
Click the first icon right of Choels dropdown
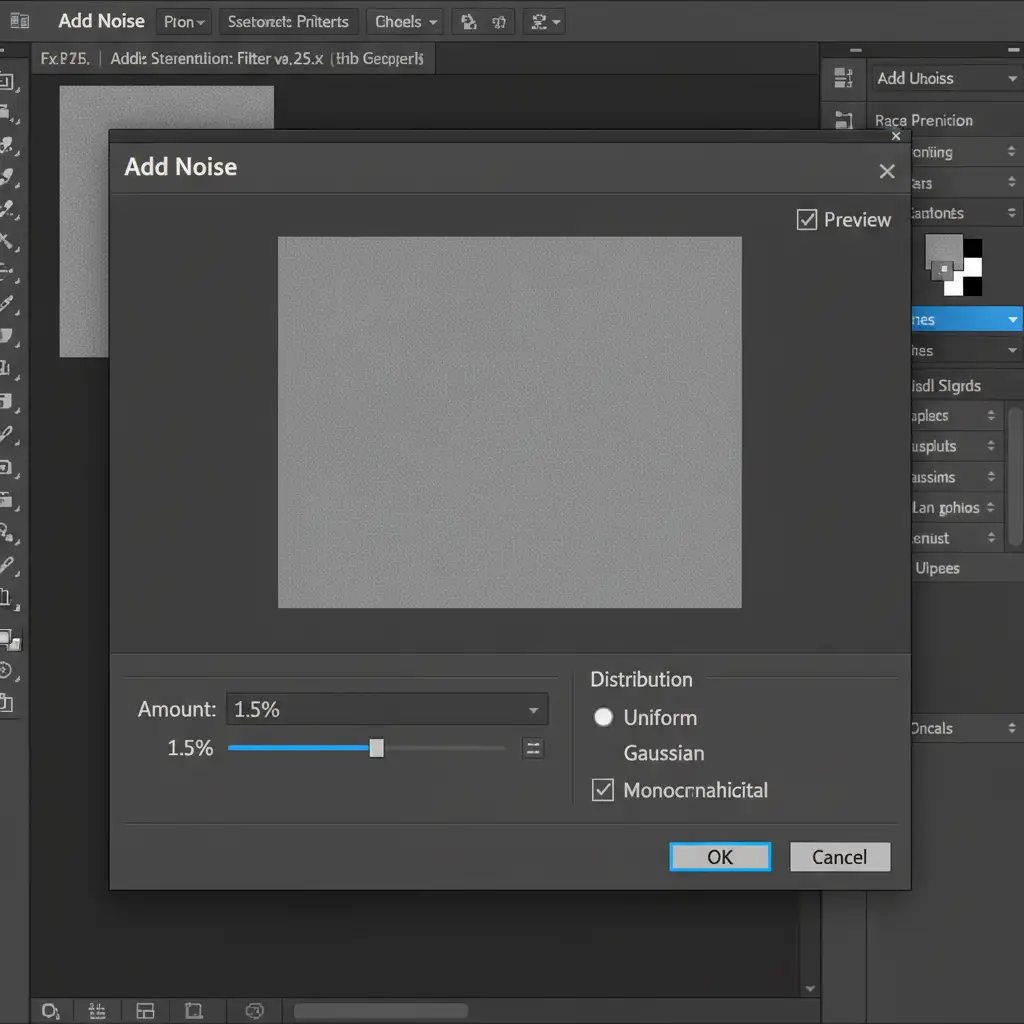click(470, 21)
